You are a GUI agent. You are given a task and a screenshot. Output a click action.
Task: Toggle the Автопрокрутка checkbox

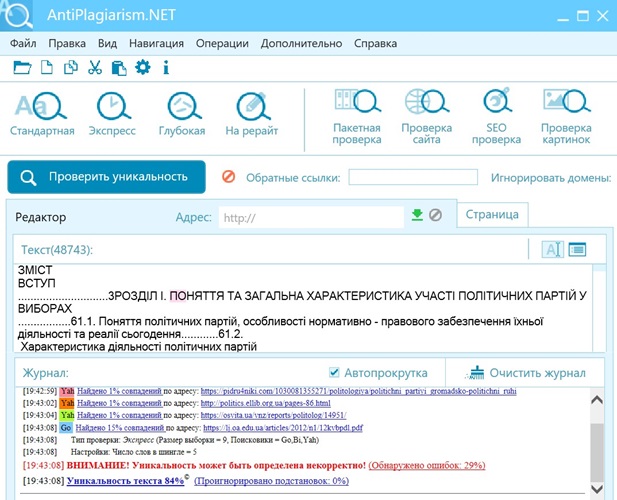(334, 372)
